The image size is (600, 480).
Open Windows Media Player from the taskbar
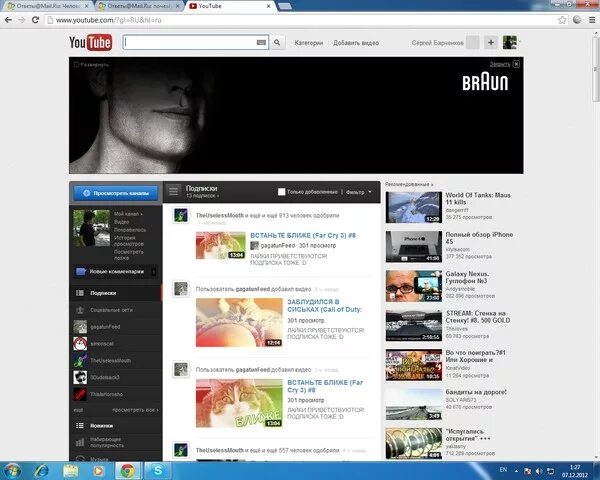pos(98,470)
